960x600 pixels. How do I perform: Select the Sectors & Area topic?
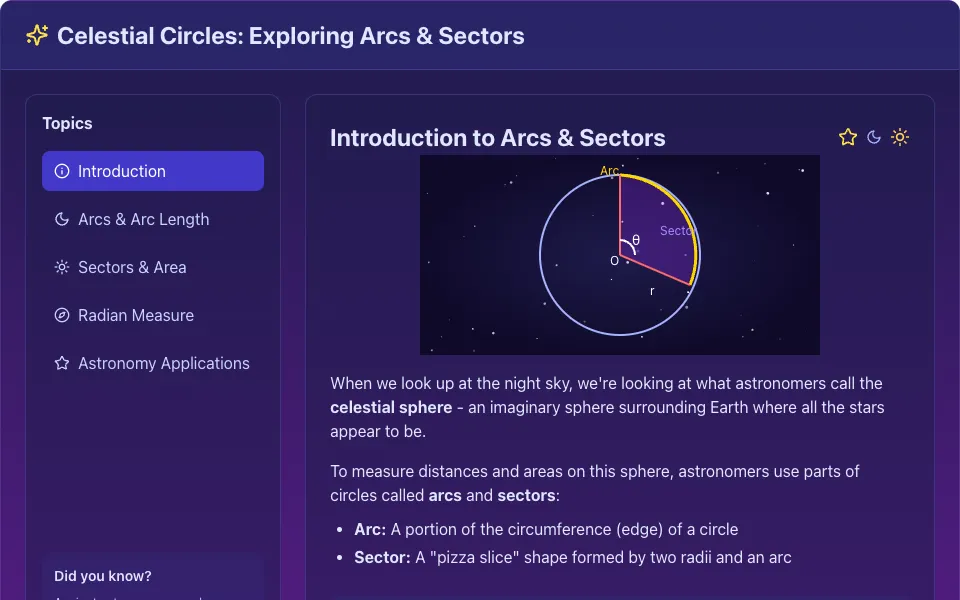[153, 267]
